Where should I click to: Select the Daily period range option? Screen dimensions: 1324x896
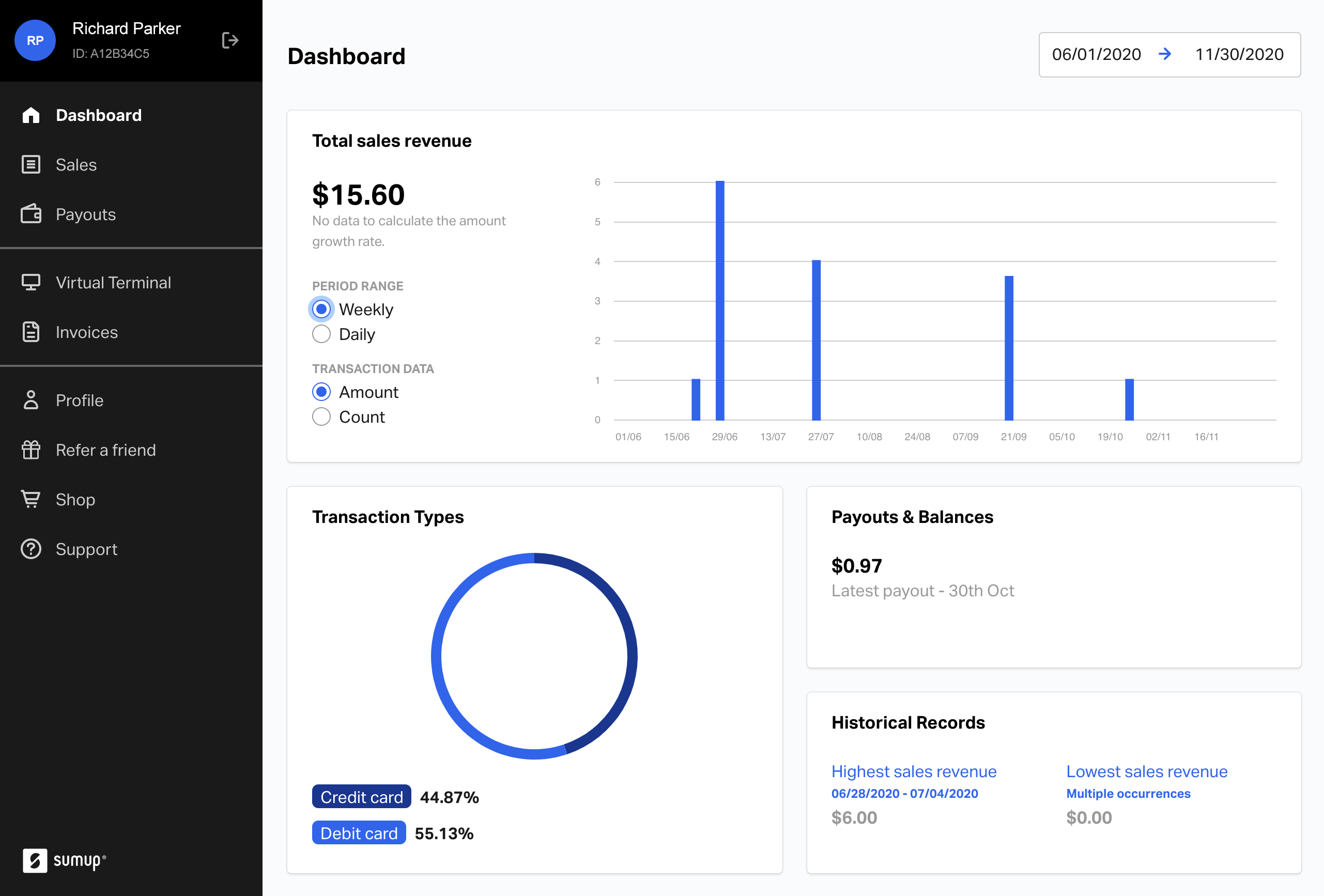[x=321, y=334]
